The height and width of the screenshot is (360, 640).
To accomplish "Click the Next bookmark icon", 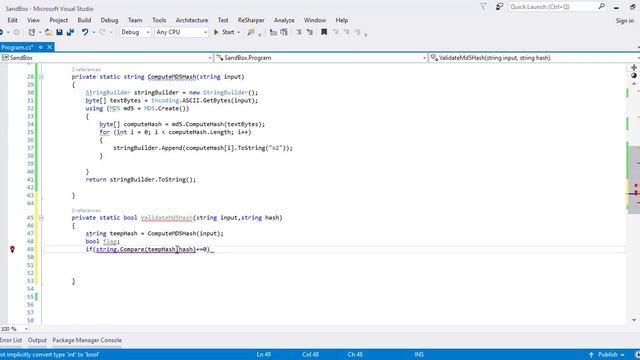I will [x=346, y=32].
